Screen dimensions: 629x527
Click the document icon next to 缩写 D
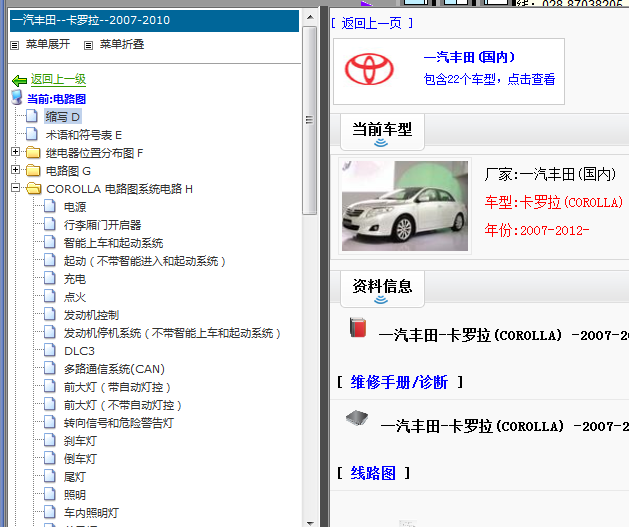pos(32,116)
